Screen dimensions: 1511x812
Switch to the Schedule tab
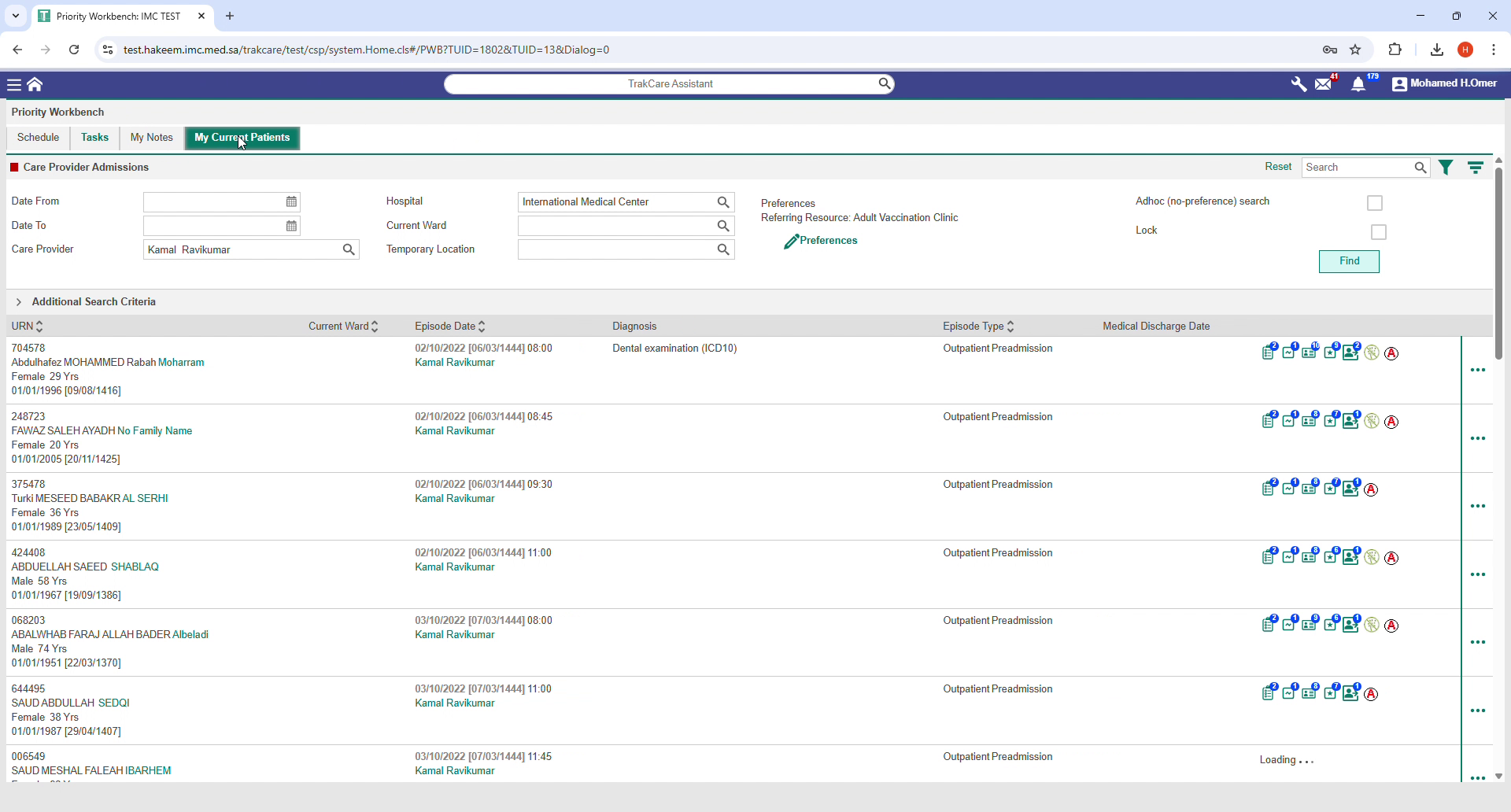38,138
